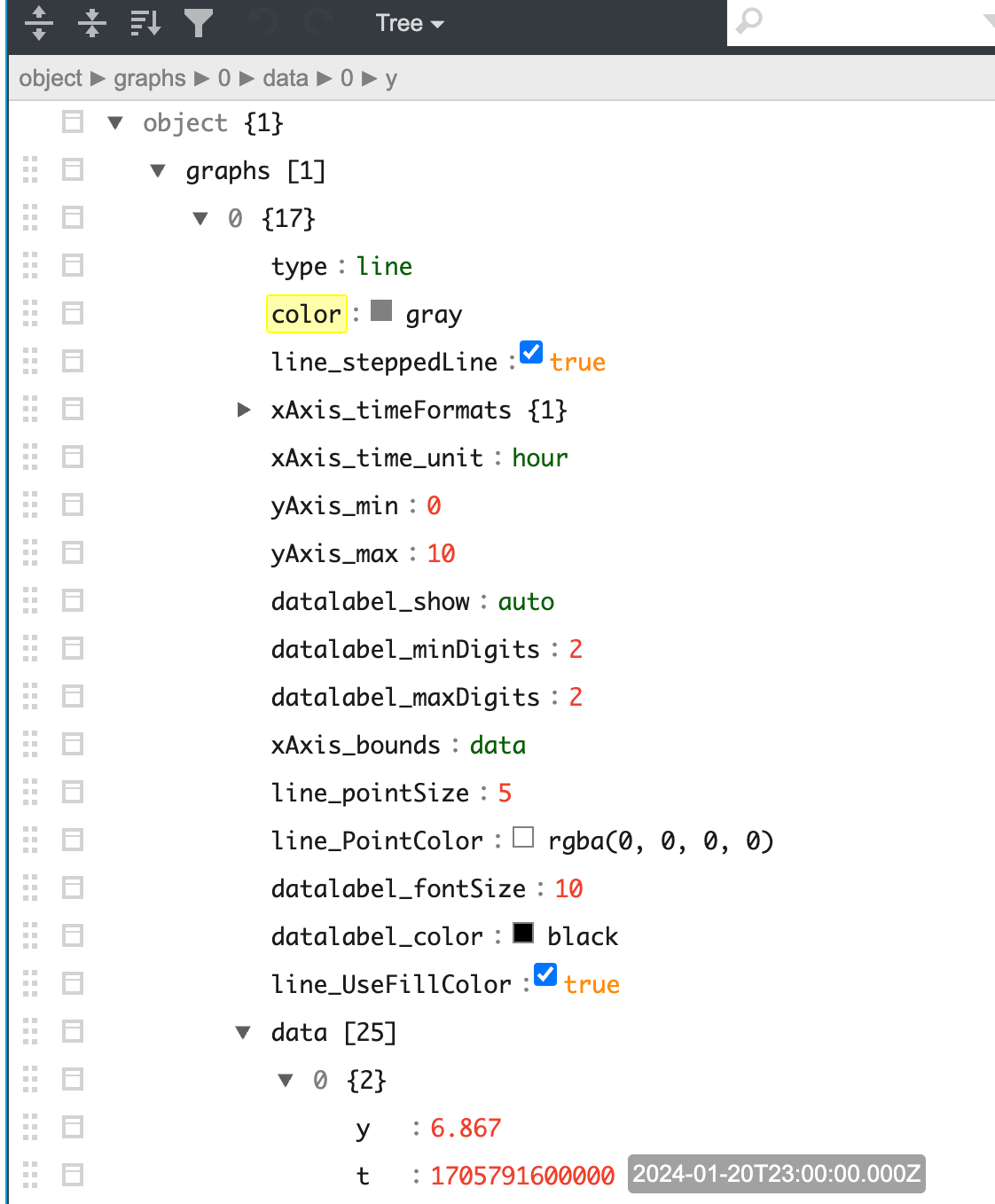This screenshot has width=995, height=1204.
Task: Open action menu for line_steppedLine row
Action: pyautogui.click(x=73, y=361)
